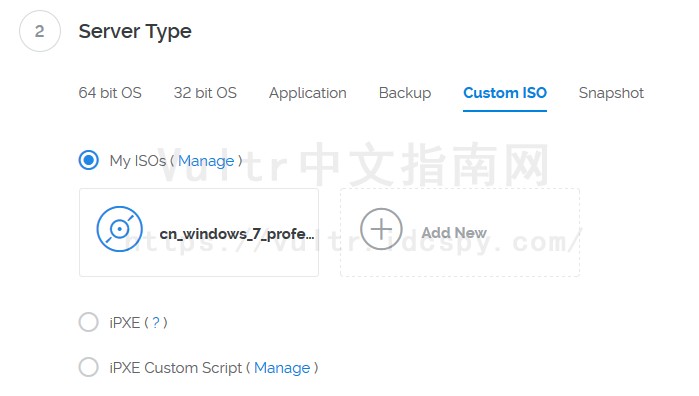
Task: Click the iPXE question mark help link
Action: click(x=156, y=322)
